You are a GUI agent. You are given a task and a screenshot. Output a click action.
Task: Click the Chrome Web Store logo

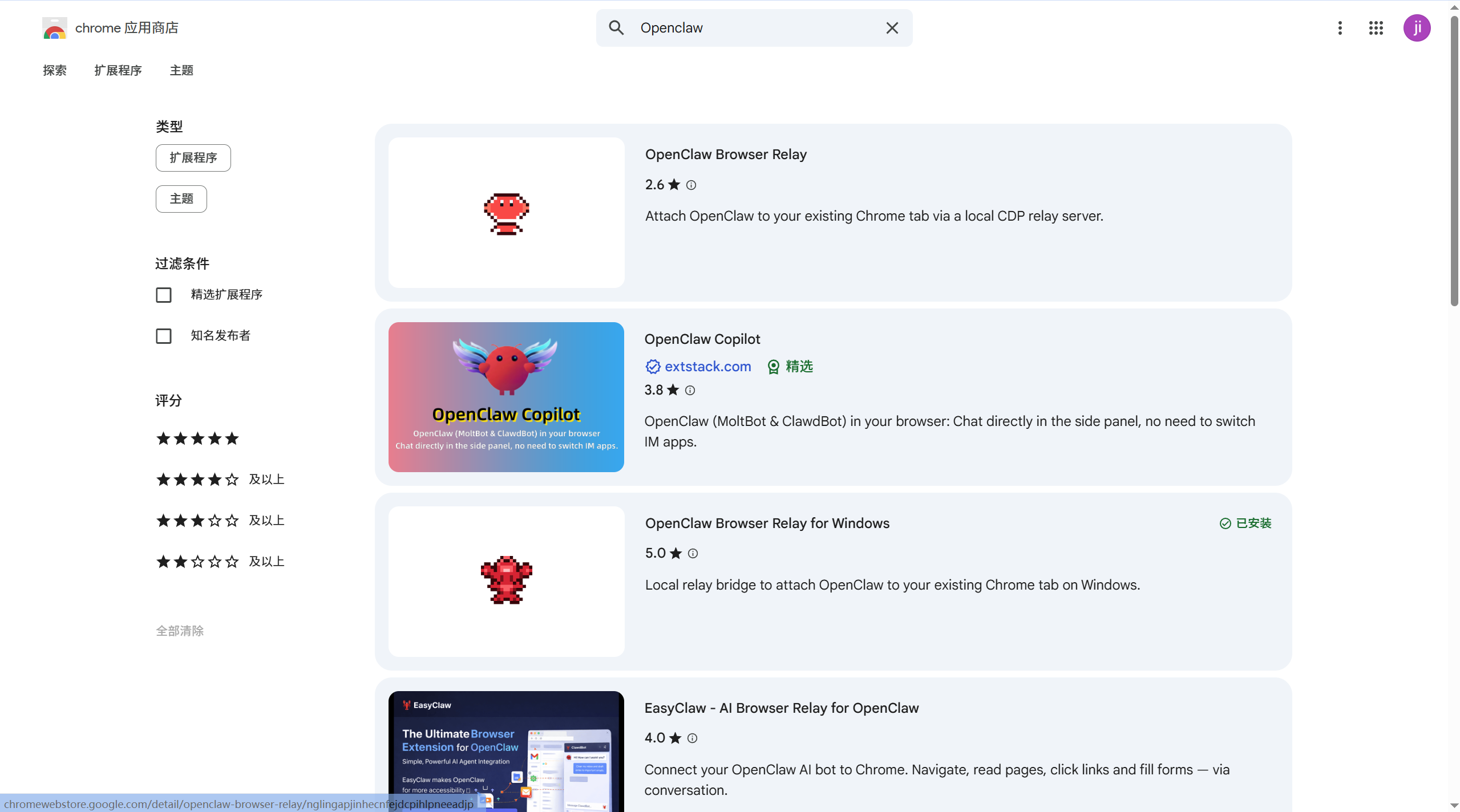(55, 28)
